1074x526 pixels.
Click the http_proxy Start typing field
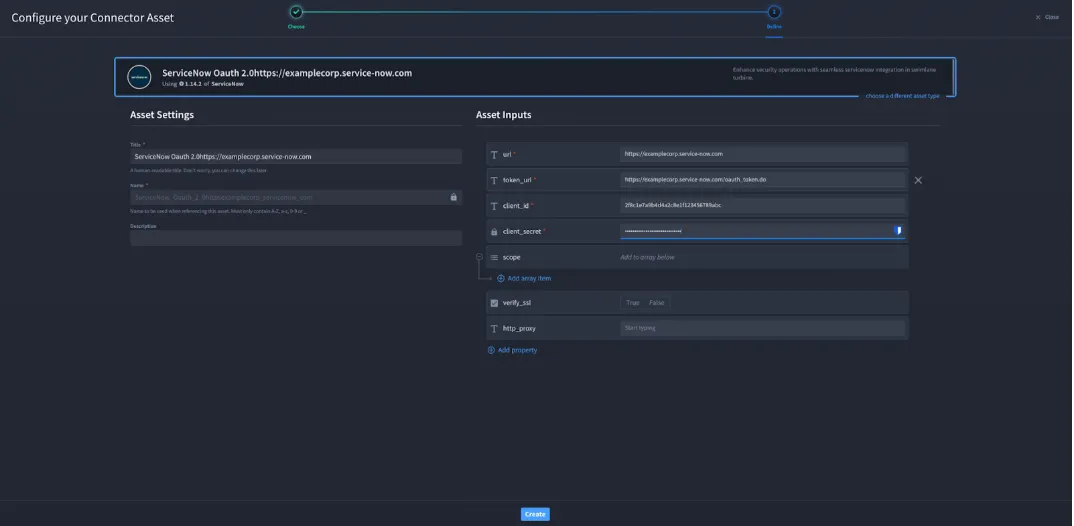[762, 328]
